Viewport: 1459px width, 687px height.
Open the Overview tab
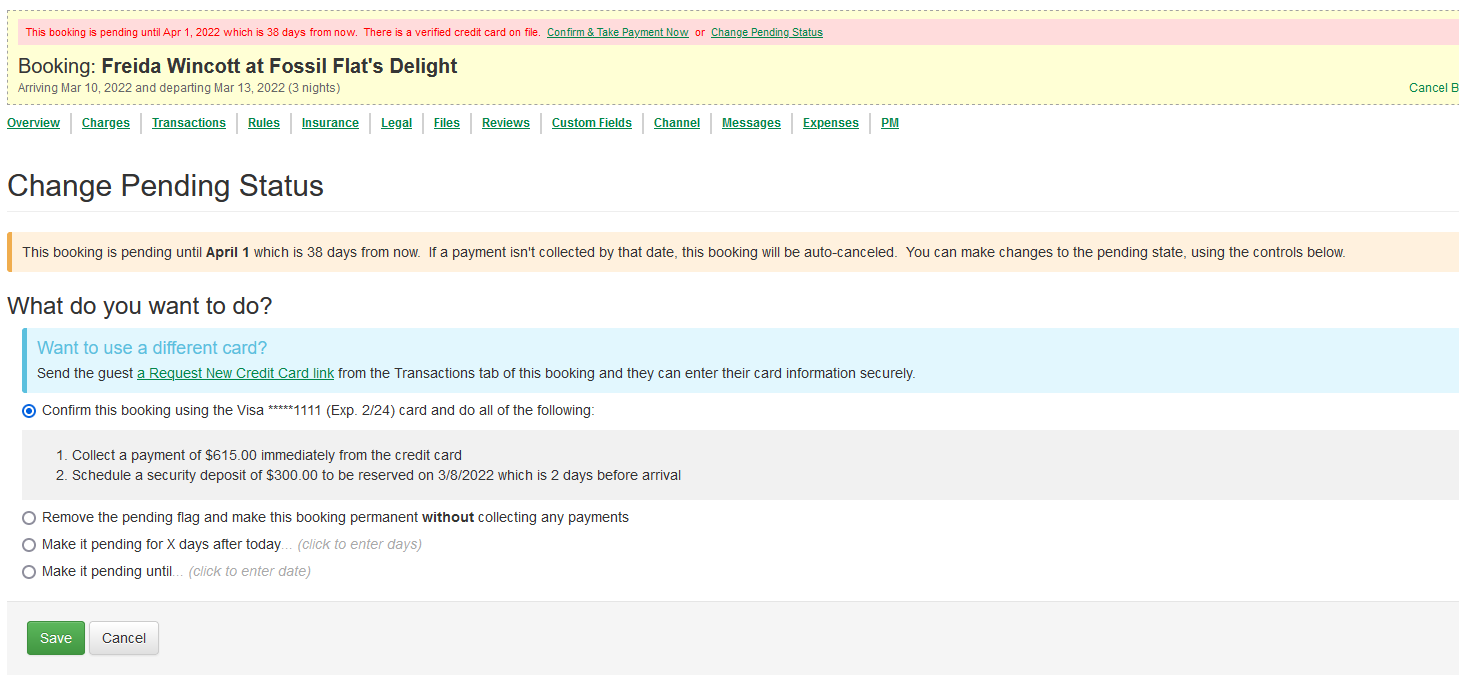point(33,123)
